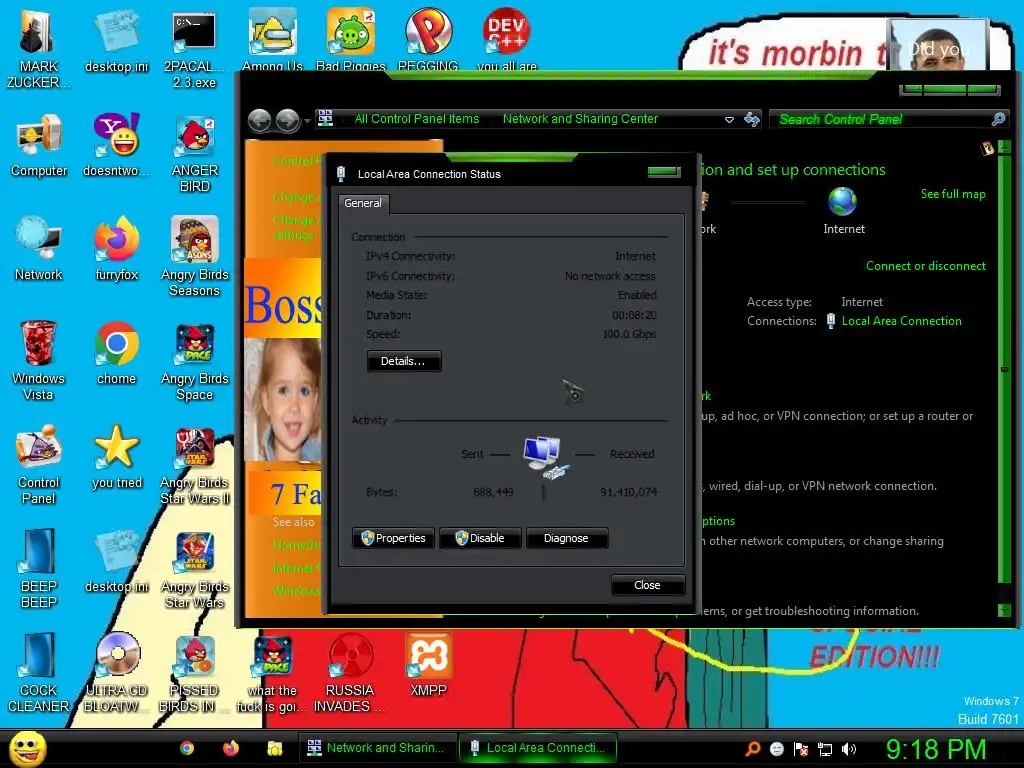Click 'Network and Sharing Center' breadcrumb
Viewport: 1024px width, 768px height.
point(580,119)
